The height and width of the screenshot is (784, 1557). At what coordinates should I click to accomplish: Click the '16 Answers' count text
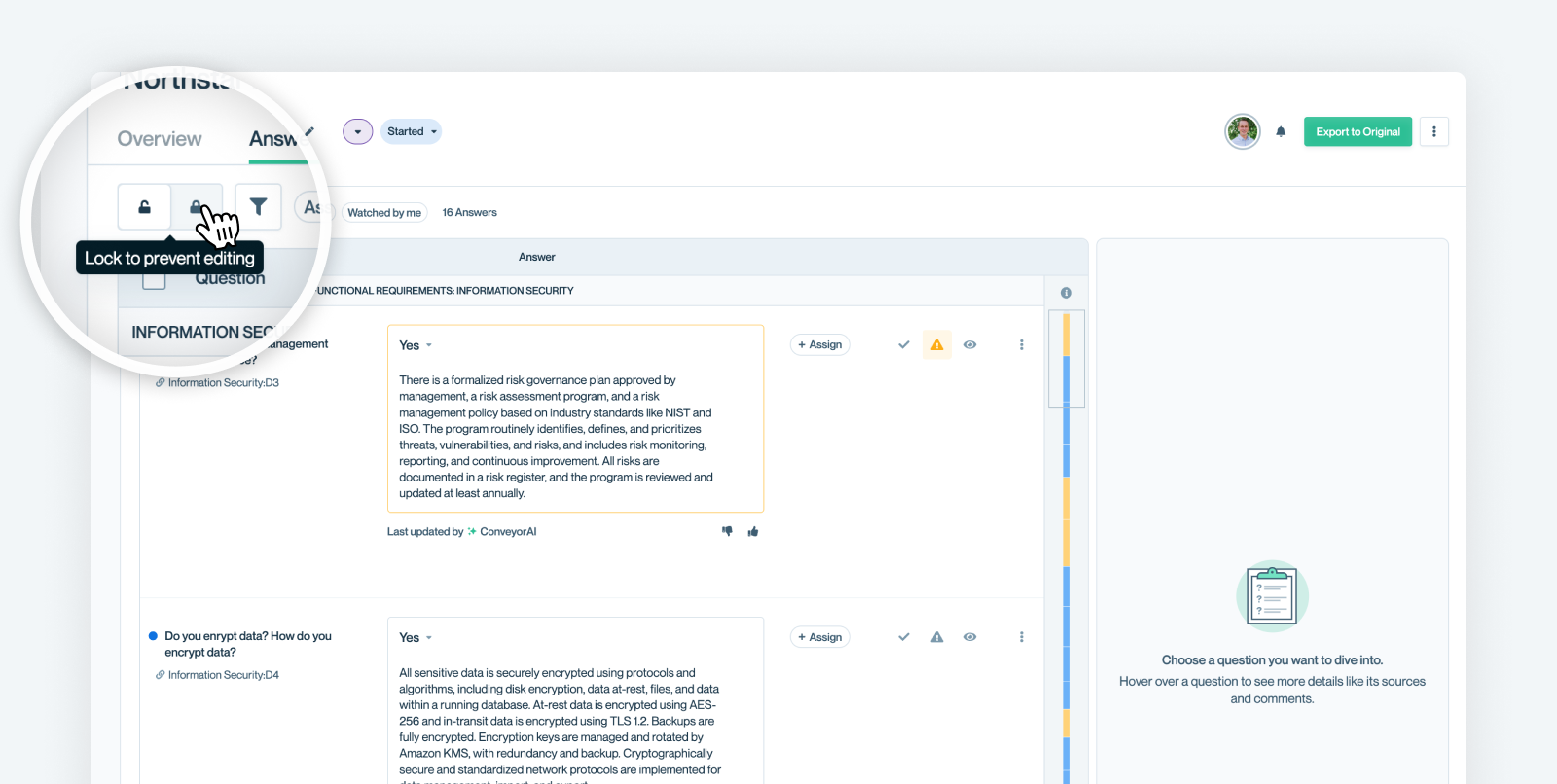[x=469, y=212]
